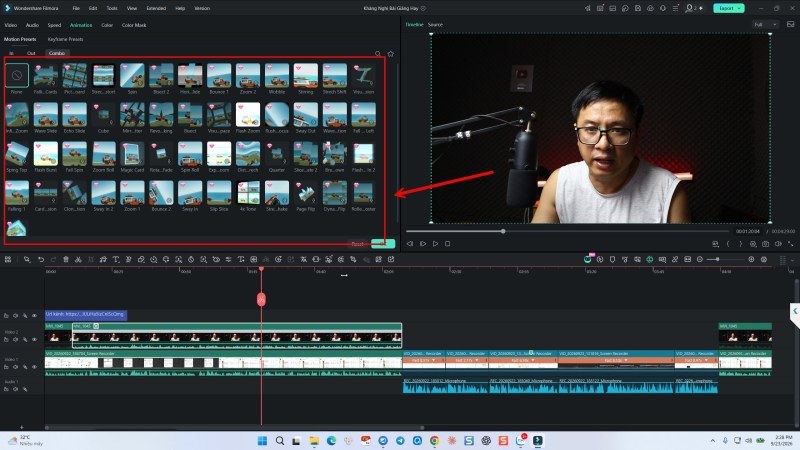
Task: Zoom in timeline with the plus icon
Action: point(751,260)
